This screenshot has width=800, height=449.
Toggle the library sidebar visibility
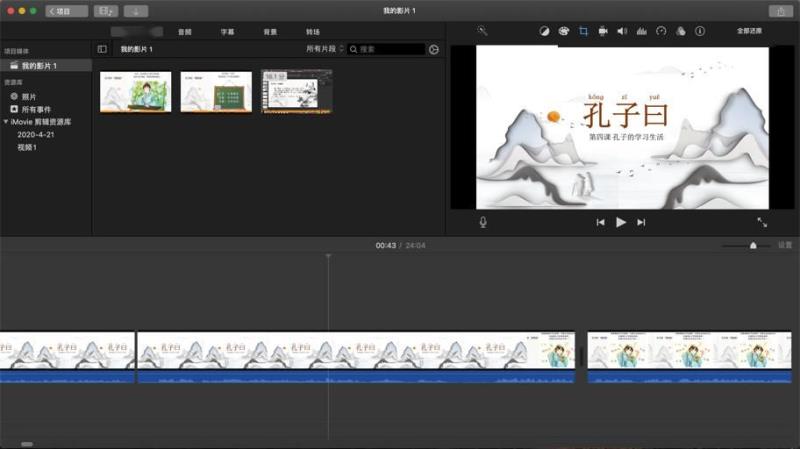102,49
